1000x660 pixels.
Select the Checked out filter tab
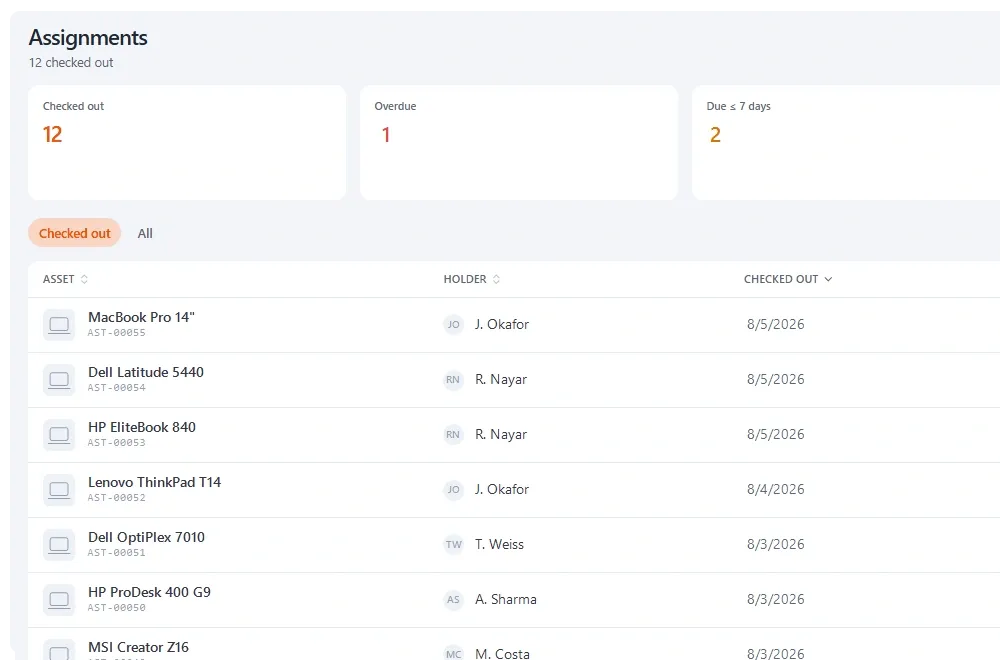pos(75,233)
